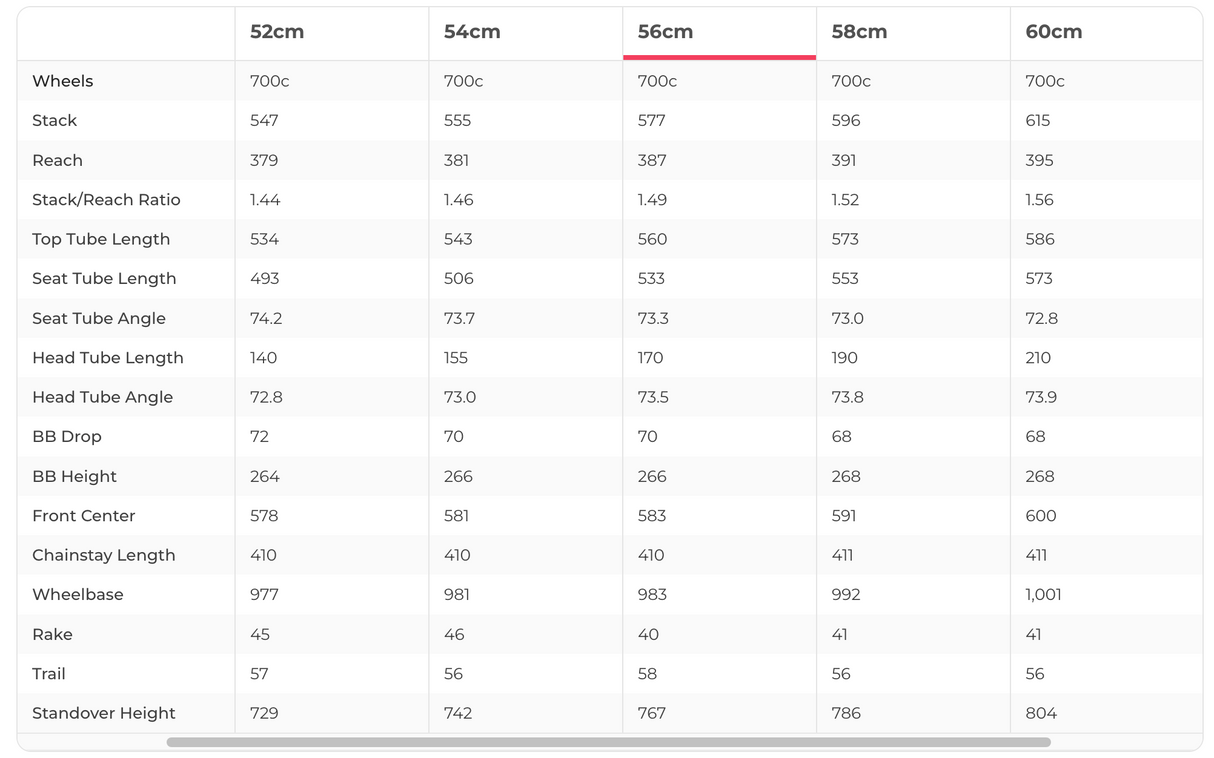
Task: Select the 54cm size column header
Action: coord(472,32)
